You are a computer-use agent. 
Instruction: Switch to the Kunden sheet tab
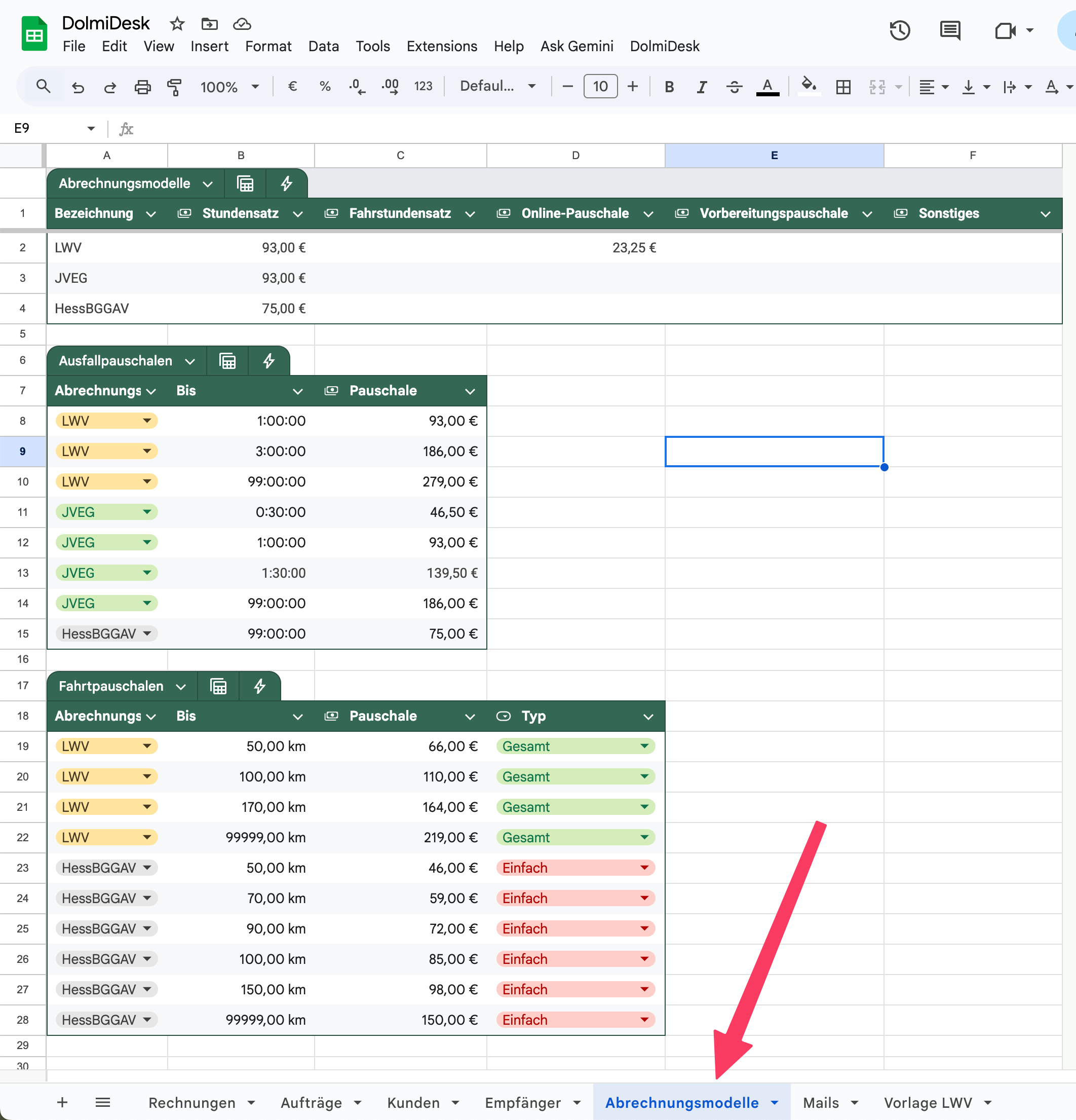point(413,1103)
